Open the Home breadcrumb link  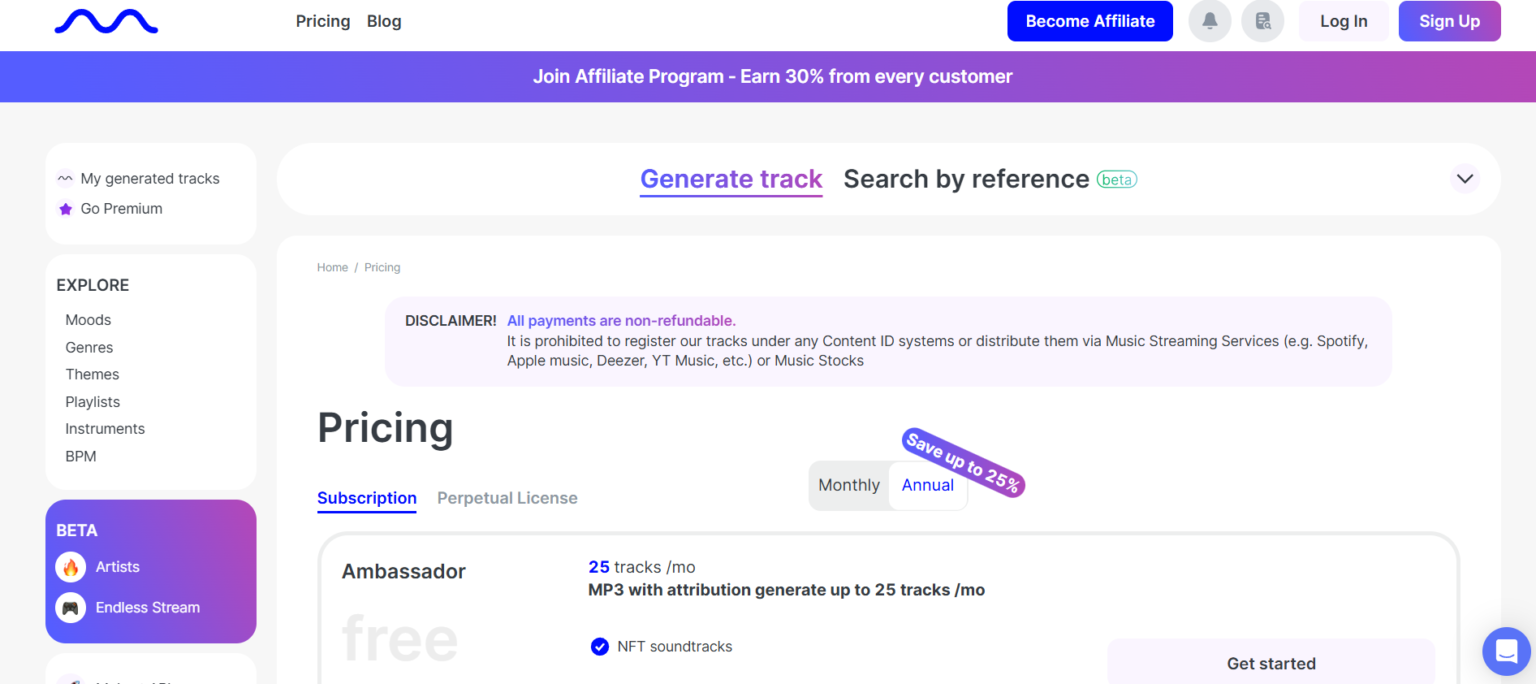point(332,267)
